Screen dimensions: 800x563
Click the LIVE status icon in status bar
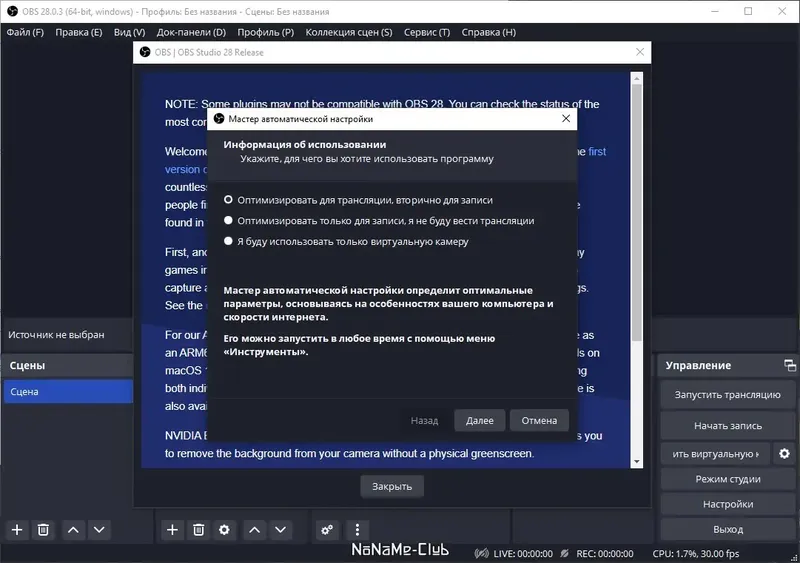pos(481,553)
